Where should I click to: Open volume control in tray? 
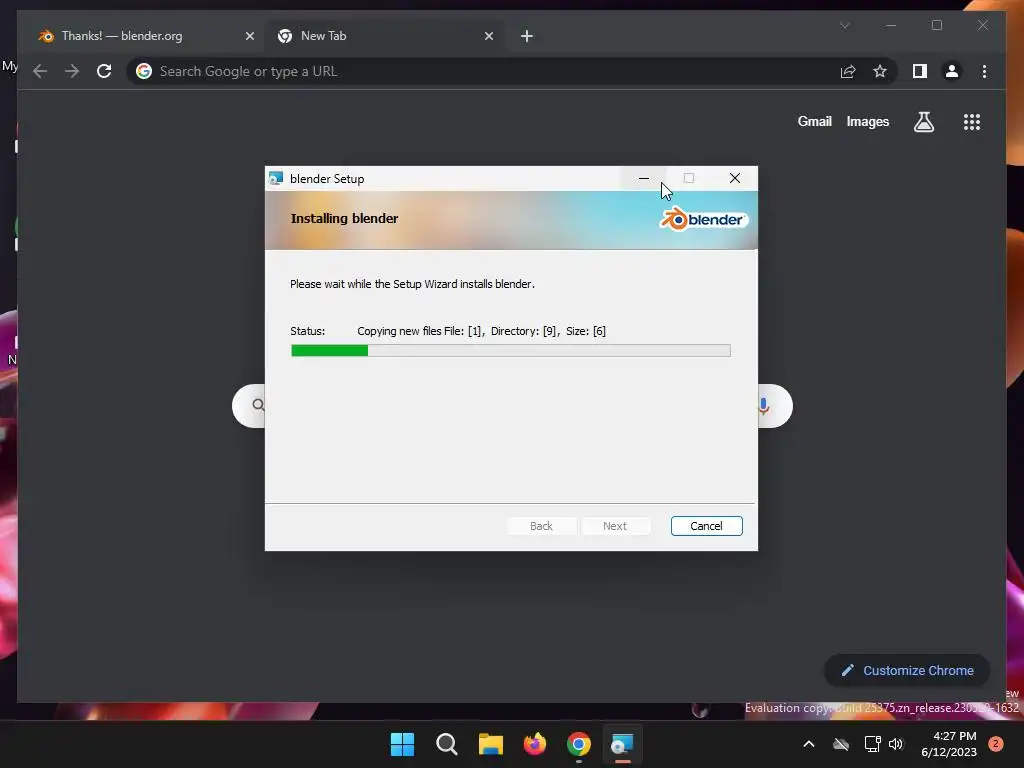896,744
